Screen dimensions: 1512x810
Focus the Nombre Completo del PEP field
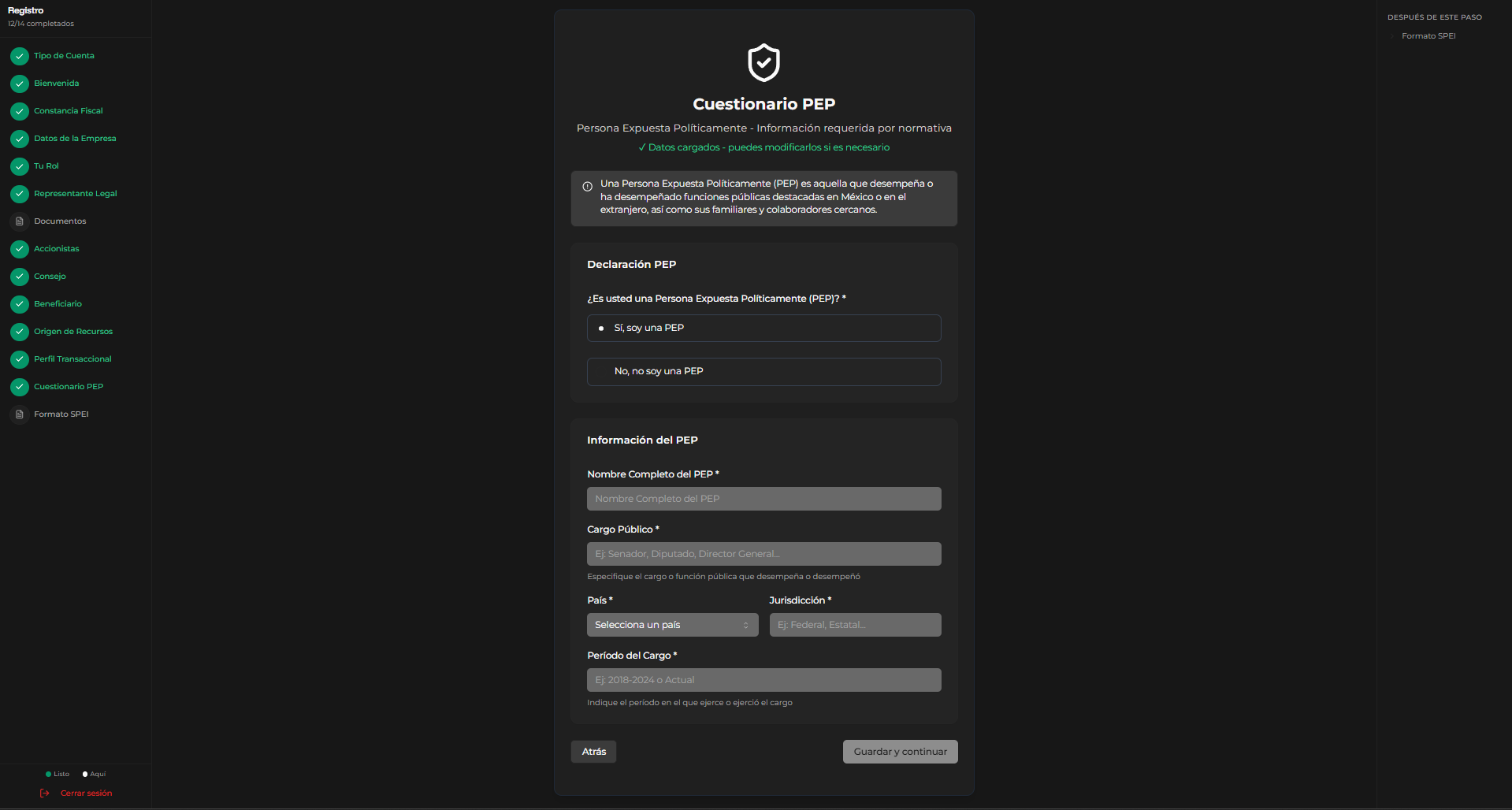pyautogui.click(x=763, y=499)
